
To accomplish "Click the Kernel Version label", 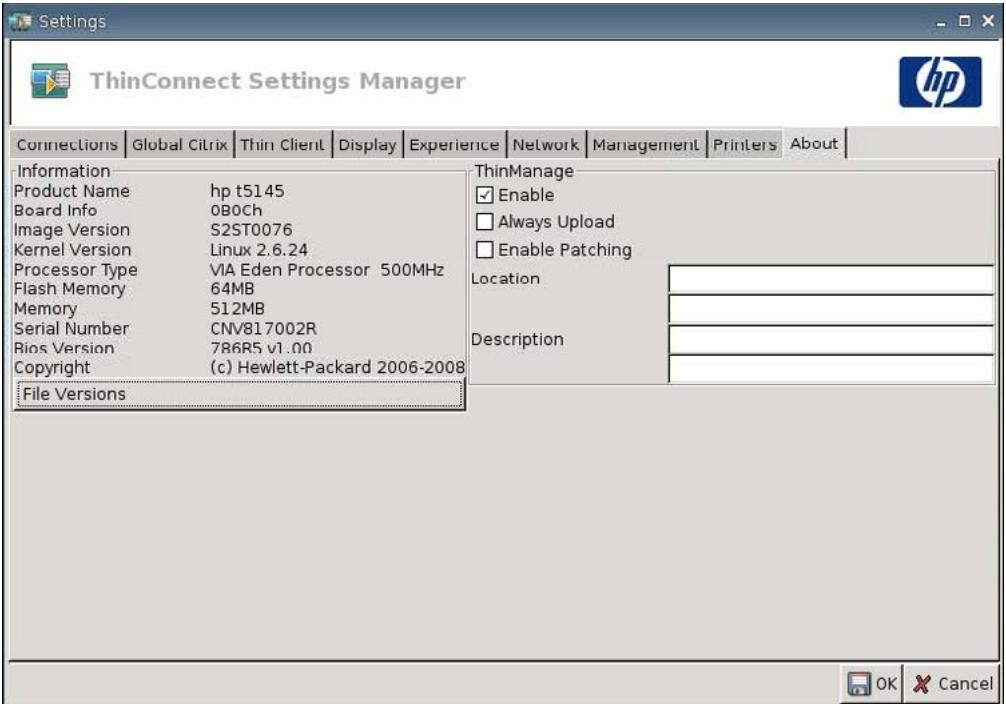I will point(72,250).
